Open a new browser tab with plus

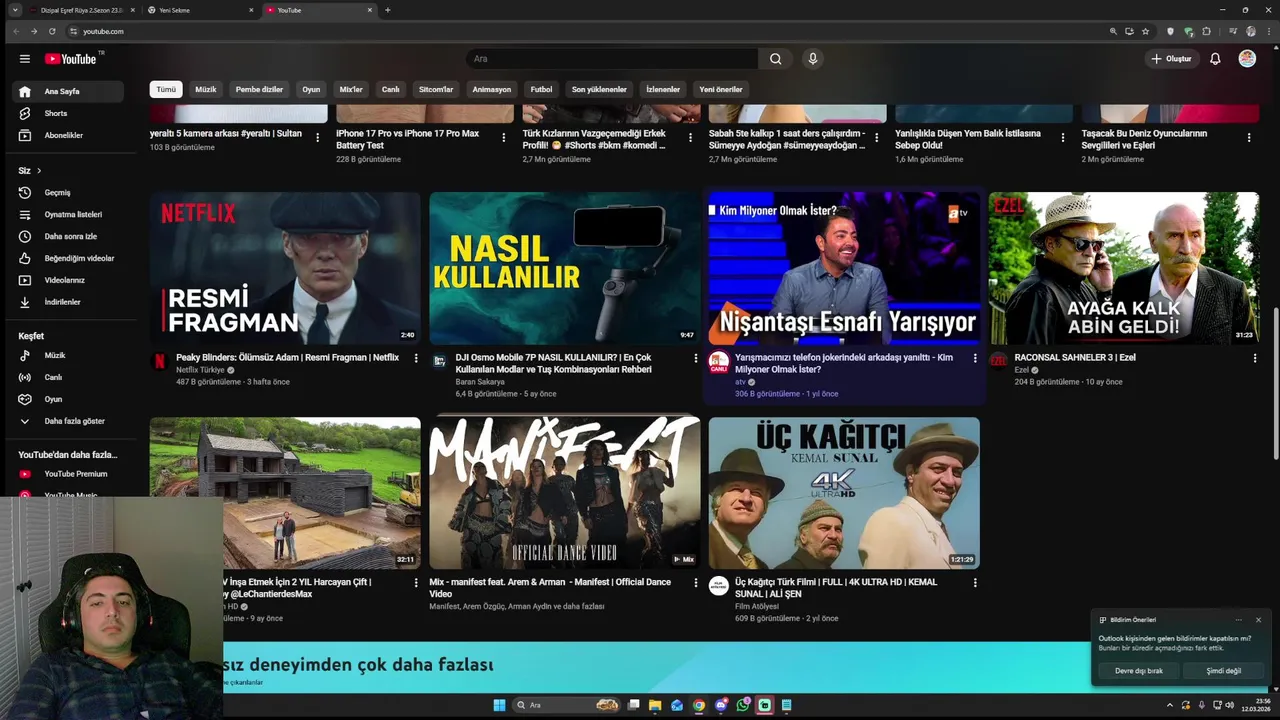click(388, 10)
